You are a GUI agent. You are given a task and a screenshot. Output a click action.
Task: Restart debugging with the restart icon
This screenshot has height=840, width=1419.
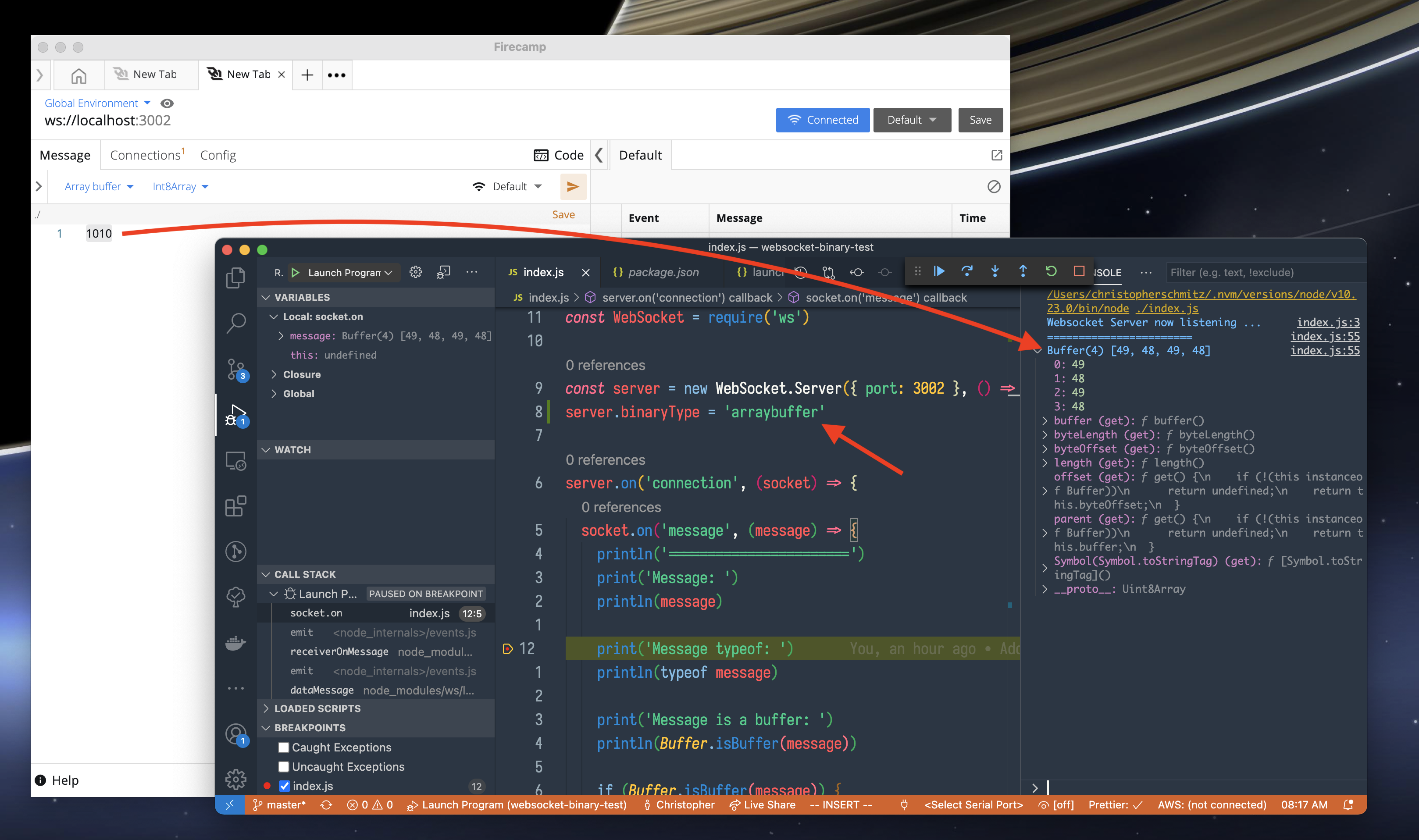[x=1051, y=272]
